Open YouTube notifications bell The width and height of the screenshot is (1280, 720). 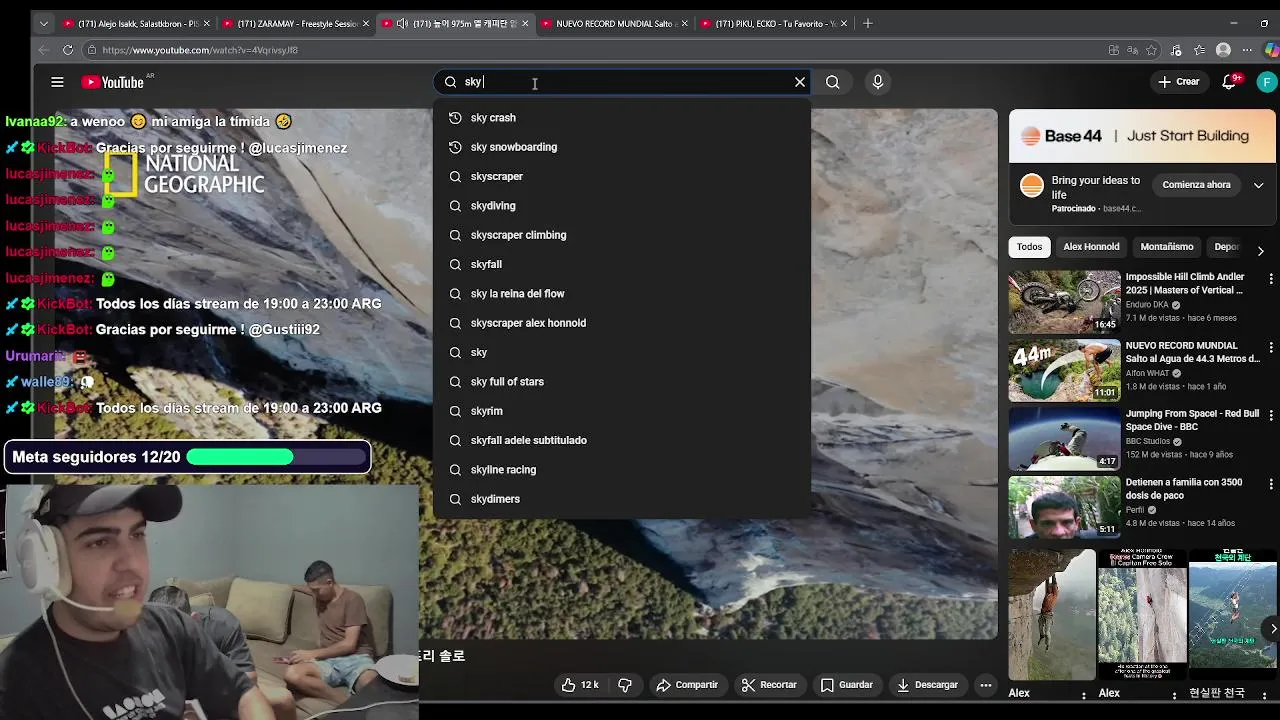coord(1230,82)
